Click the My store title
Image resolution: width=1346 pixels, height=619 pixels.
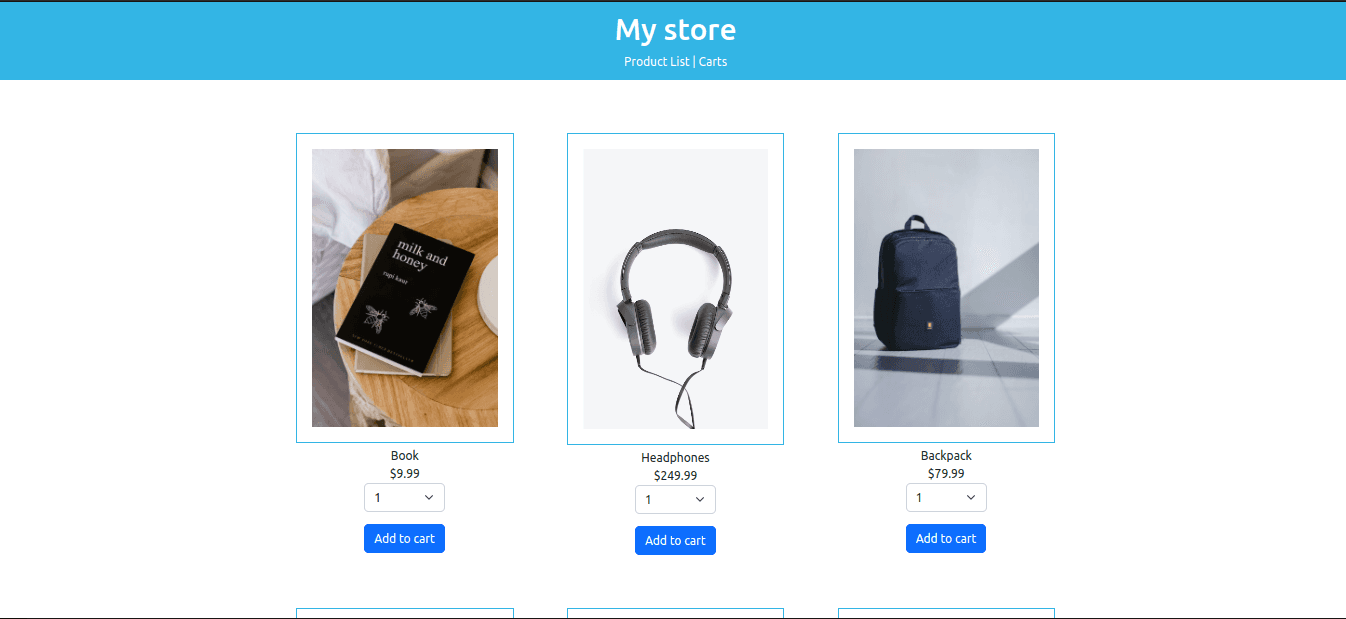675,30
